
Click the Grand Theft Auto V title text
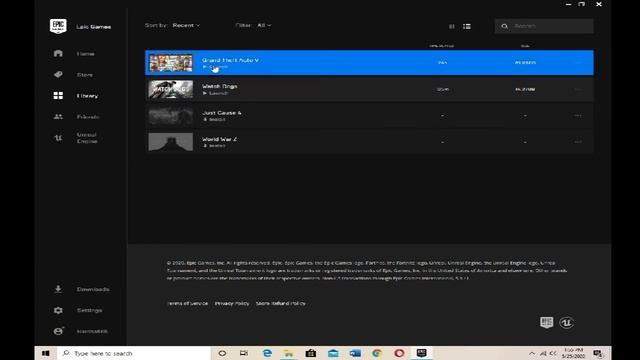pos(230,60)
